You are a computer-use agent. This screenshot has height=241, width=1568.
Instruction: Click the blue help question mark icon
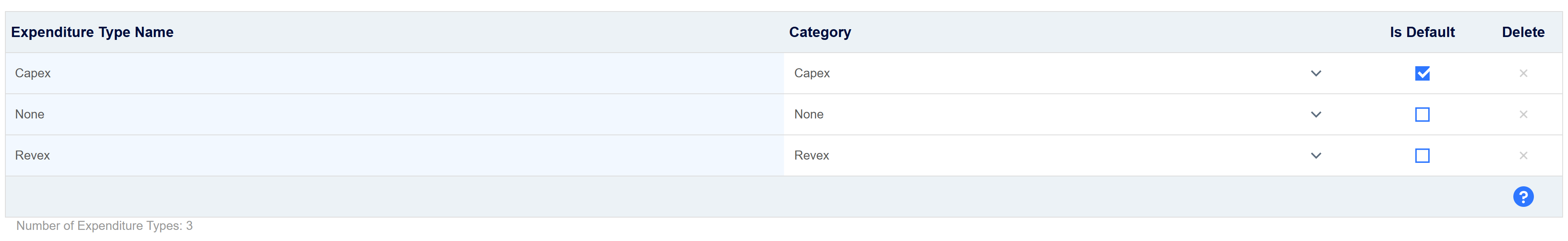(1523, 197)
